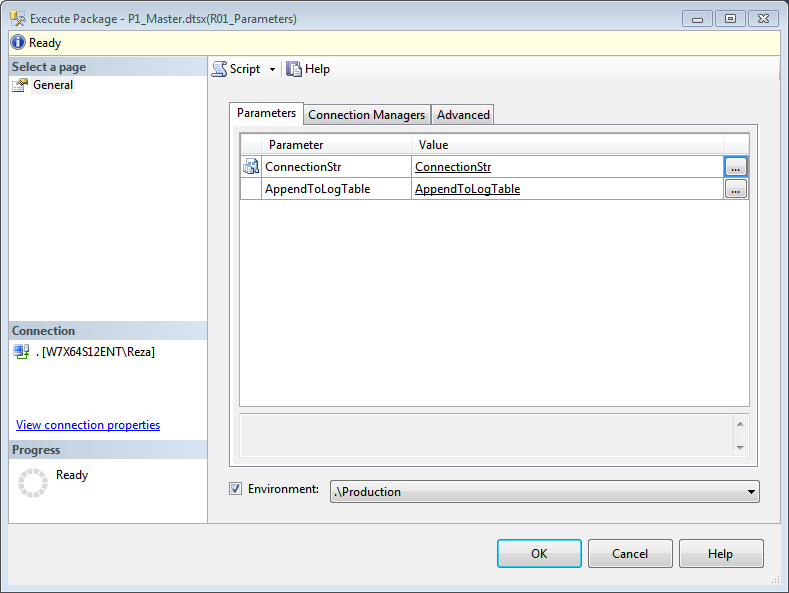Screen dimensions: 789x593
Task: Click the Execute Package title bar icon
Action: [x=17, y=19]
